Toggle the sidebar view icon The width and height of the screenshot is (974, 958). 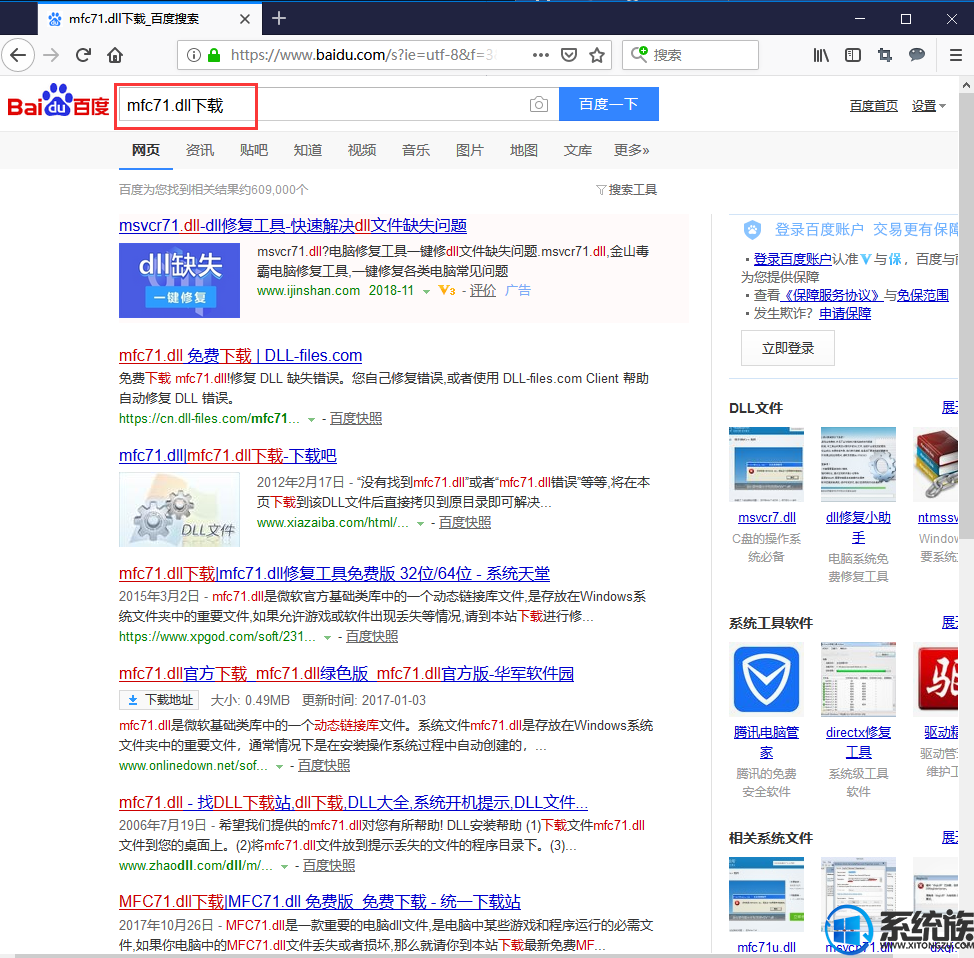pos(853,55)
